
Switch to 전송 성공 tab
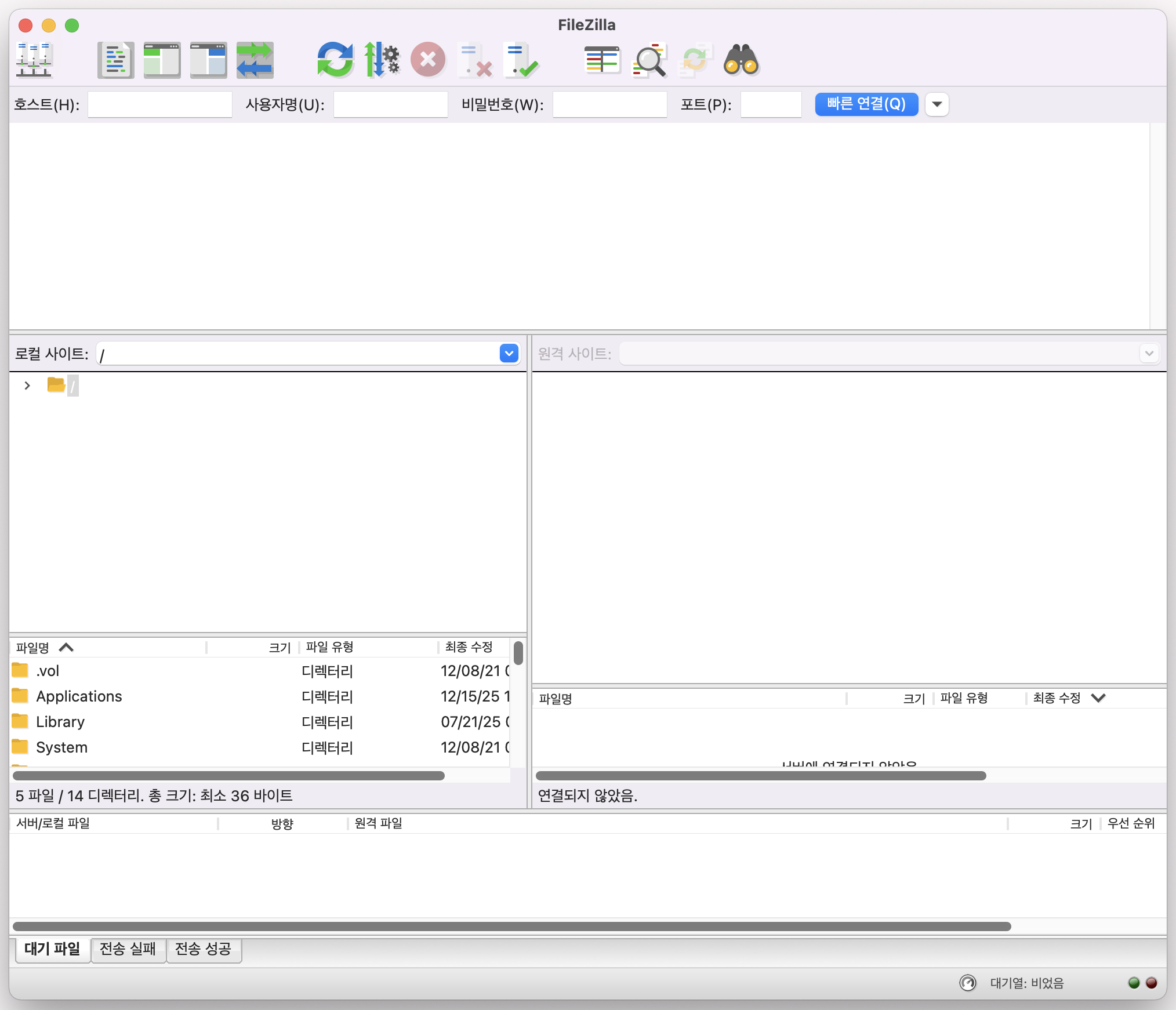203,949
